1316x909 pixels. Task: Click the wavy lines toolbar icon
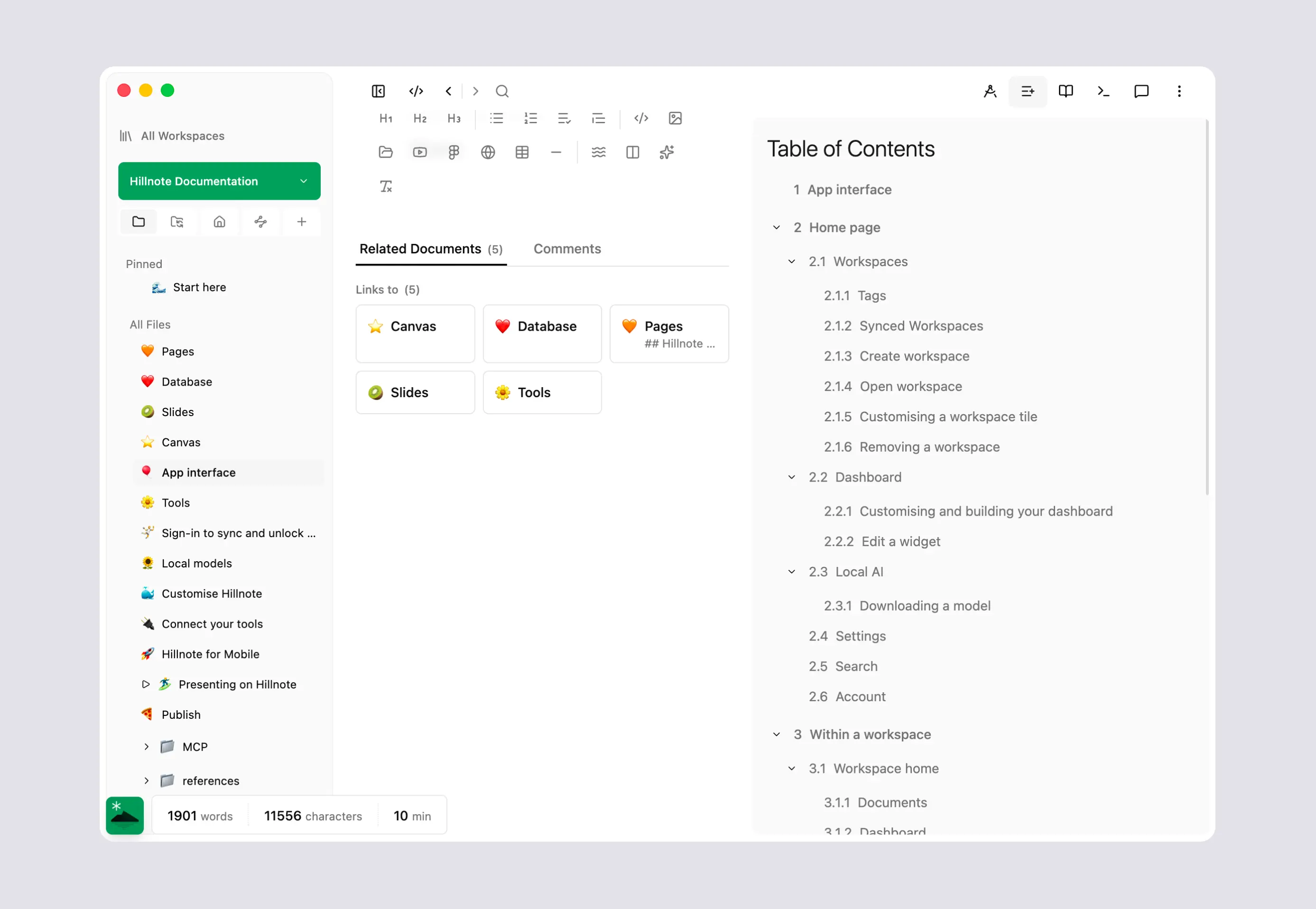click(x=599, y=152)
